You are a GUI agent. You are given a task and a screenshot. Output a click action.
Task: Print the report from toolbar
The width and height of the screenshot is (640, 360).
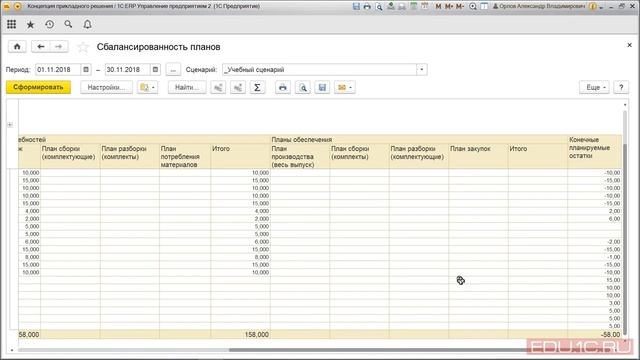tap(283, 87)
